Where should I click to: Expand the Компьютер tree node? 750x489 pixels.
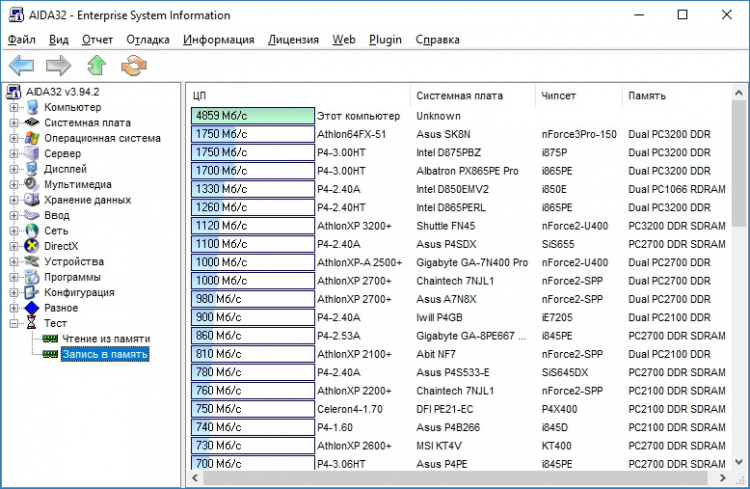[x=15, y=107]
